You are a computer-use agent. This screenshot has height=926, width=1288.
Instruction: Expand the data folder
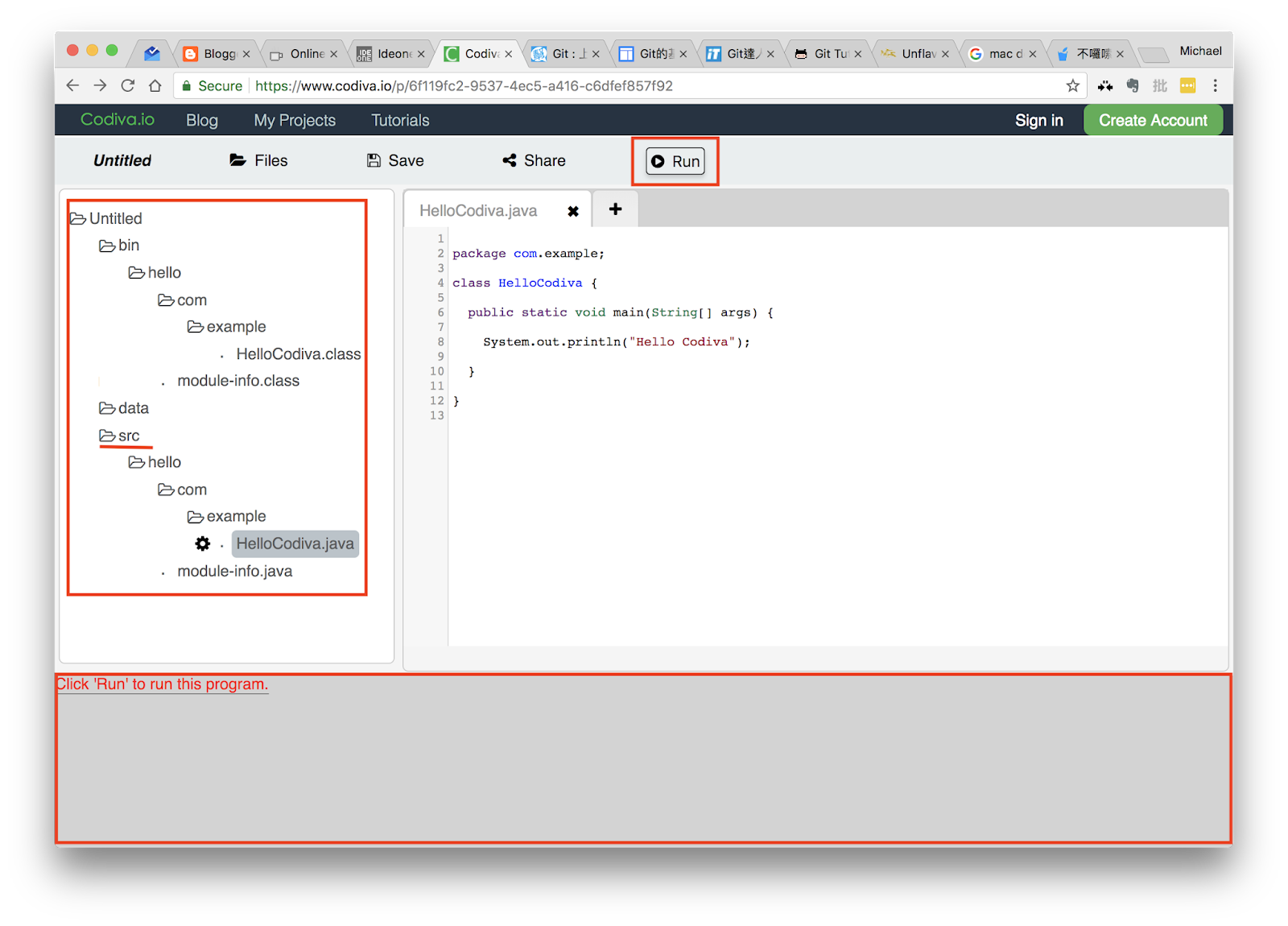pos(124,408)
